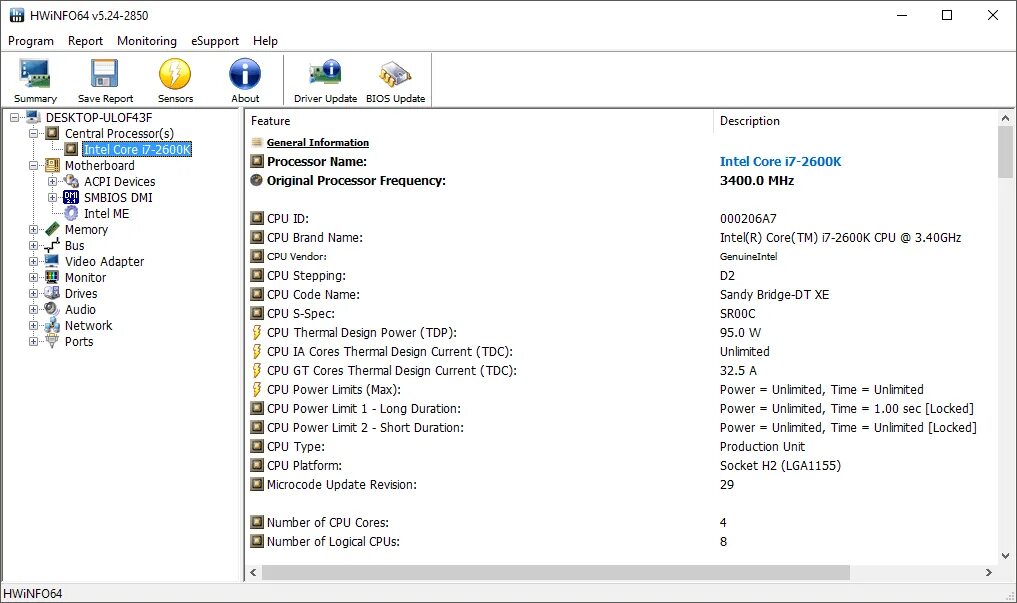The width and height of the screenshot is (1017, 603).
Task: Collapse the Motherboard node
Action: 34,165
